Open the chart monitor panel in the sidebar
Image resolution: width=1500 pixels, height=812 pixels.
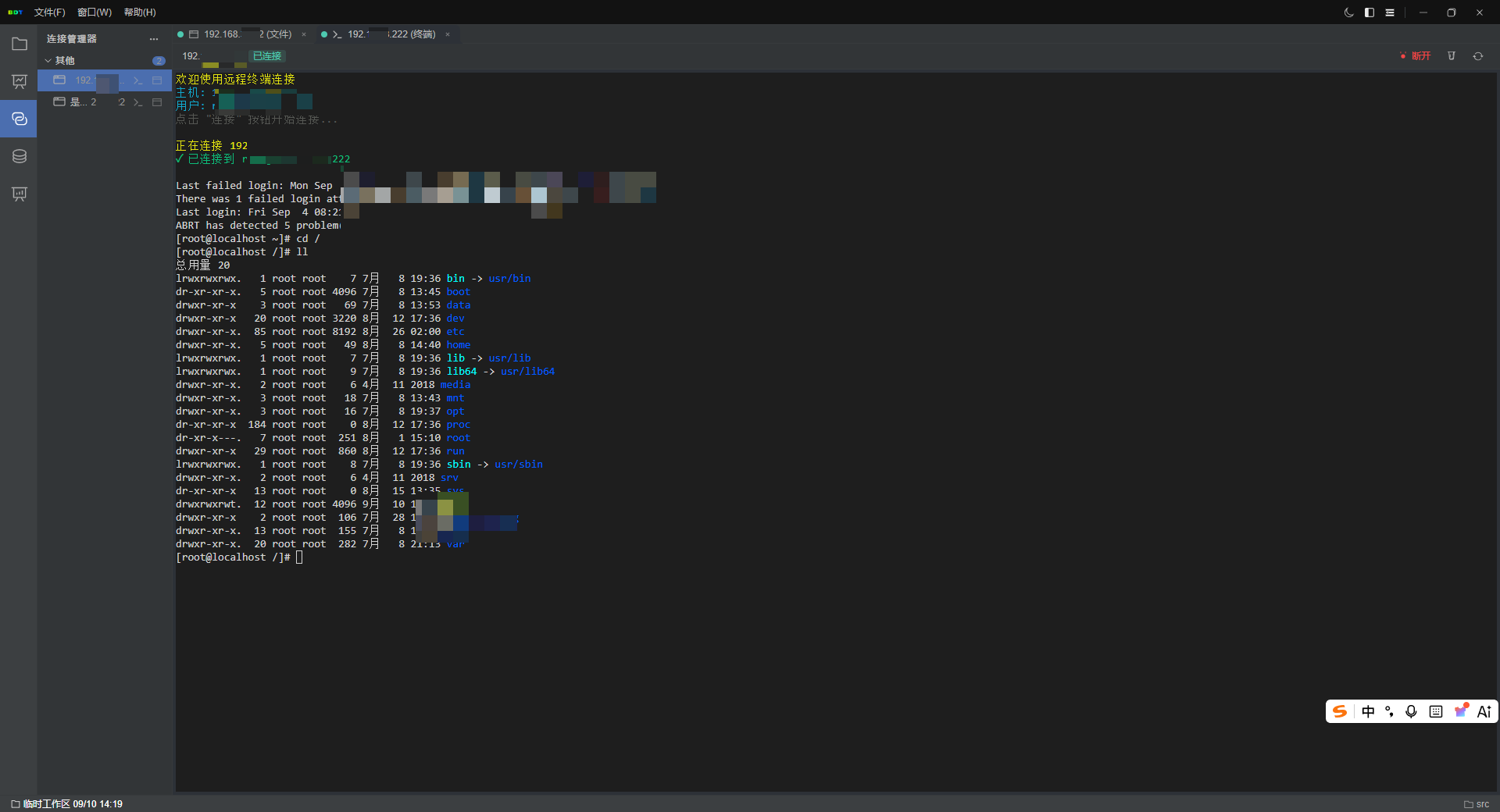click(x=20, y=82)
